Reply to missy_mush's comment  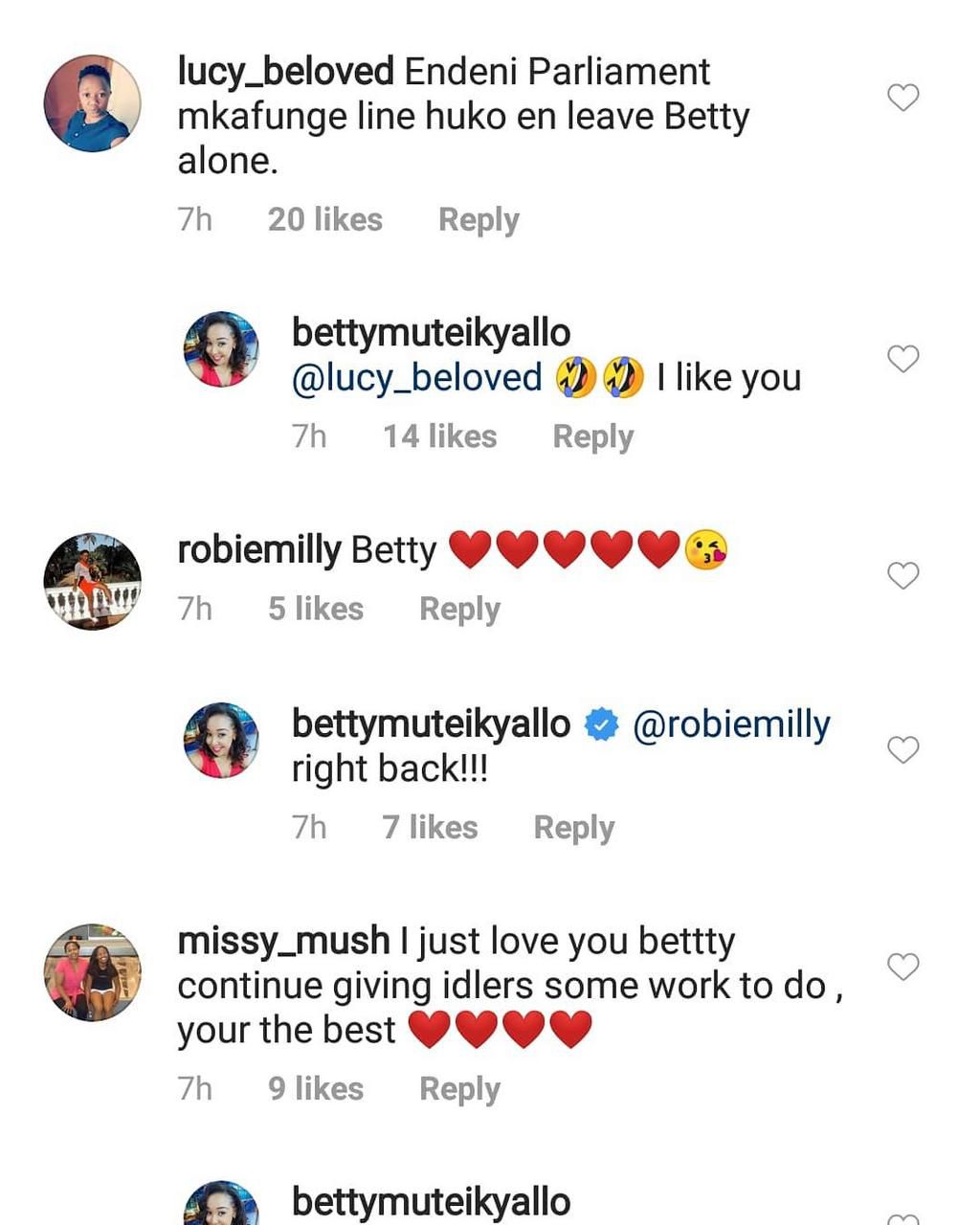(x=459, y=1089)
